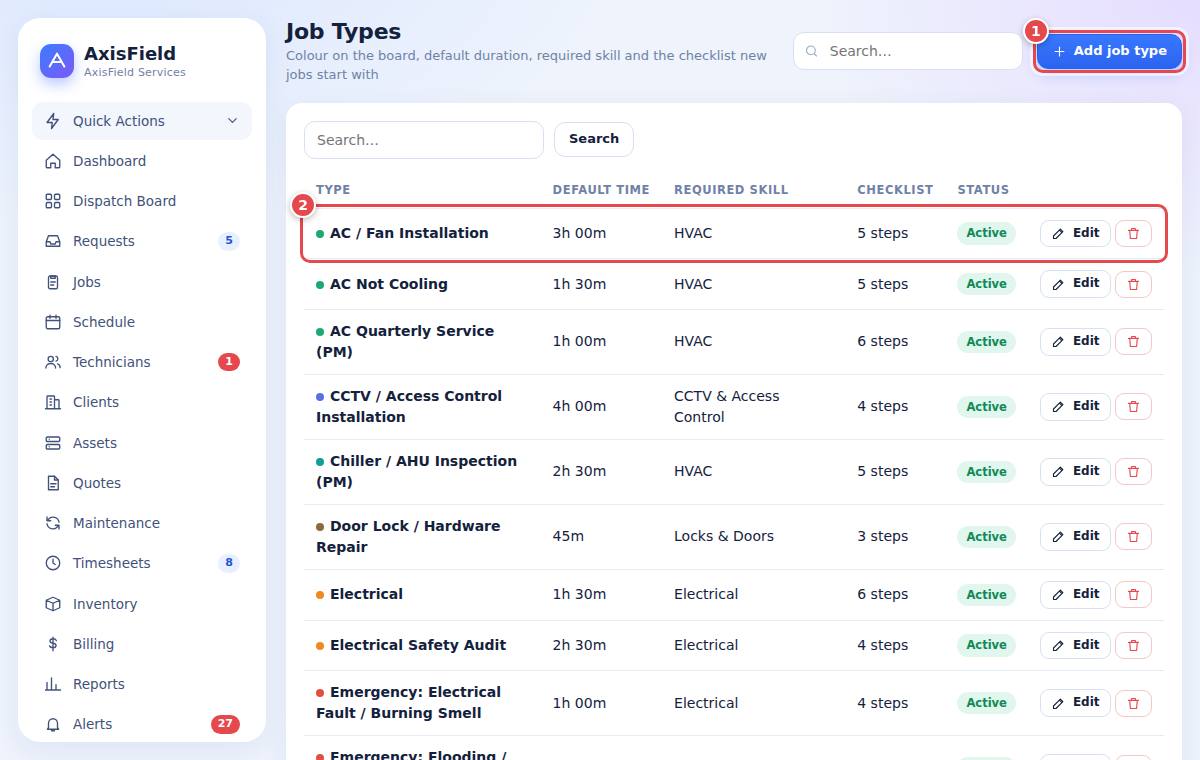Screen dimensions: 1200x760
Task: Click the Search button above the table
Action: 594,139
